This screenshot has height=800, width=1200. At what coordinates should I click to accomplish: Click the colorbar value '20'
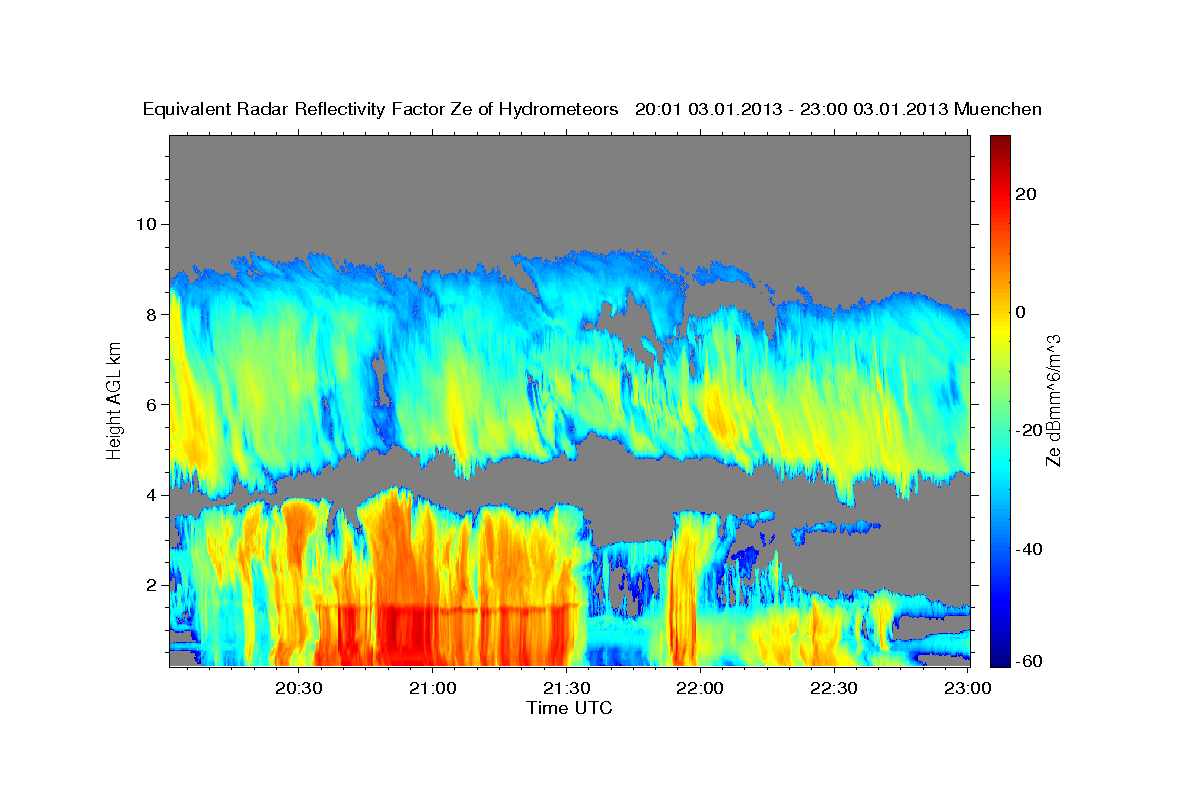click(x=1025, y=194)
